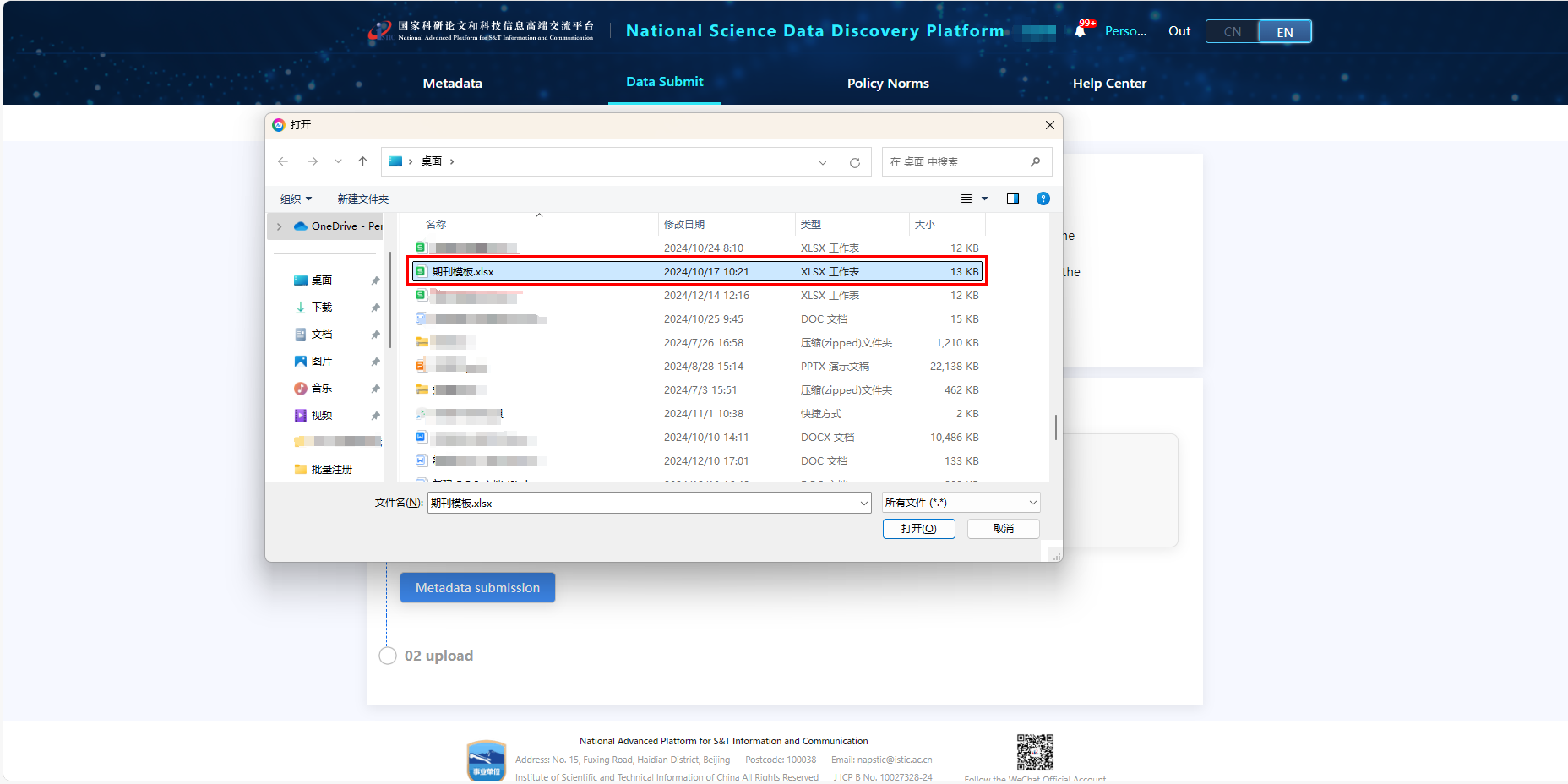
Task: Click the Metadata submission button
Action: point(477,588)
